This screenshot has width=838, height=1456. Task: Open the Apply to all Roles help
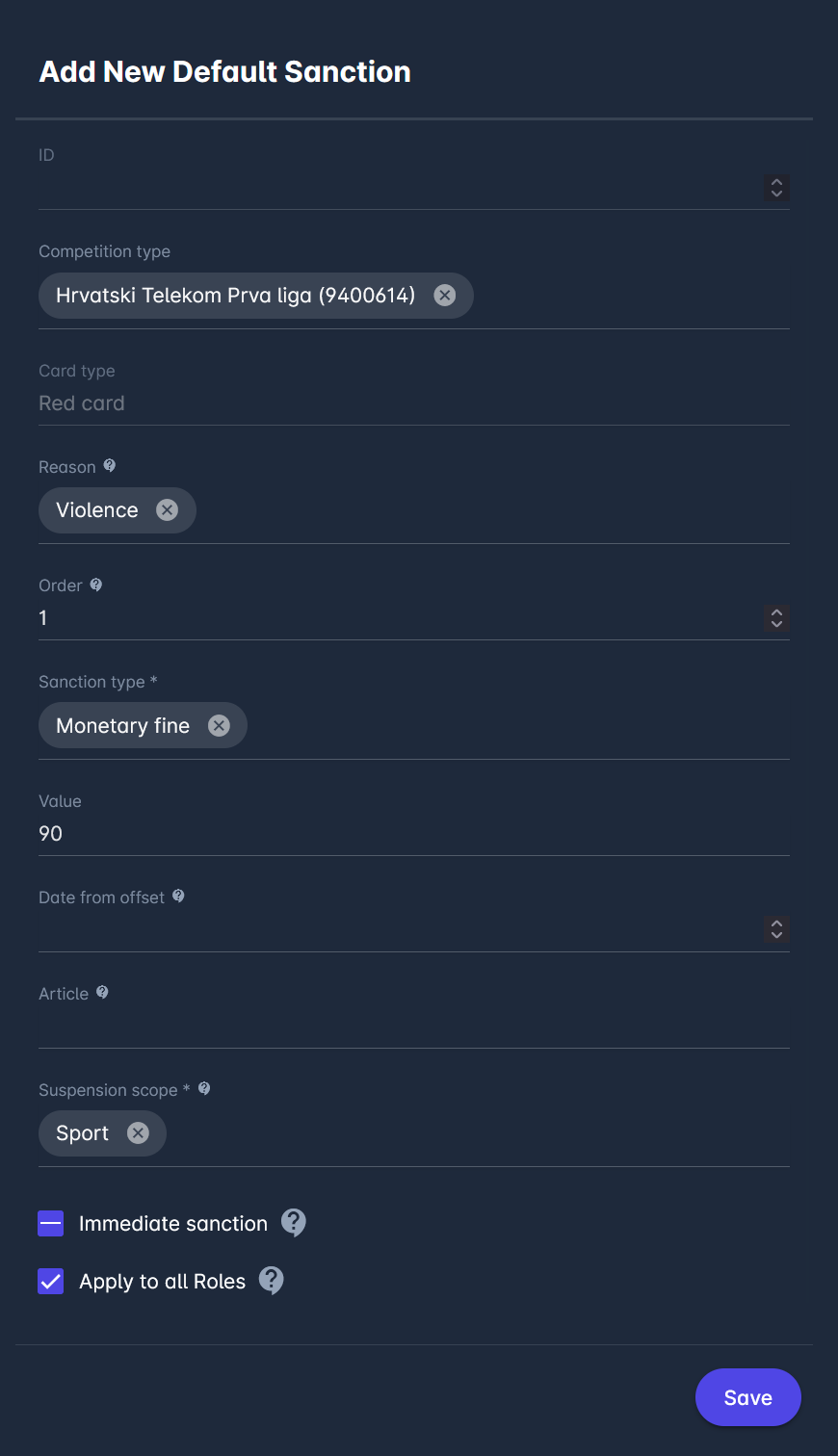(x=272, y=1281)
